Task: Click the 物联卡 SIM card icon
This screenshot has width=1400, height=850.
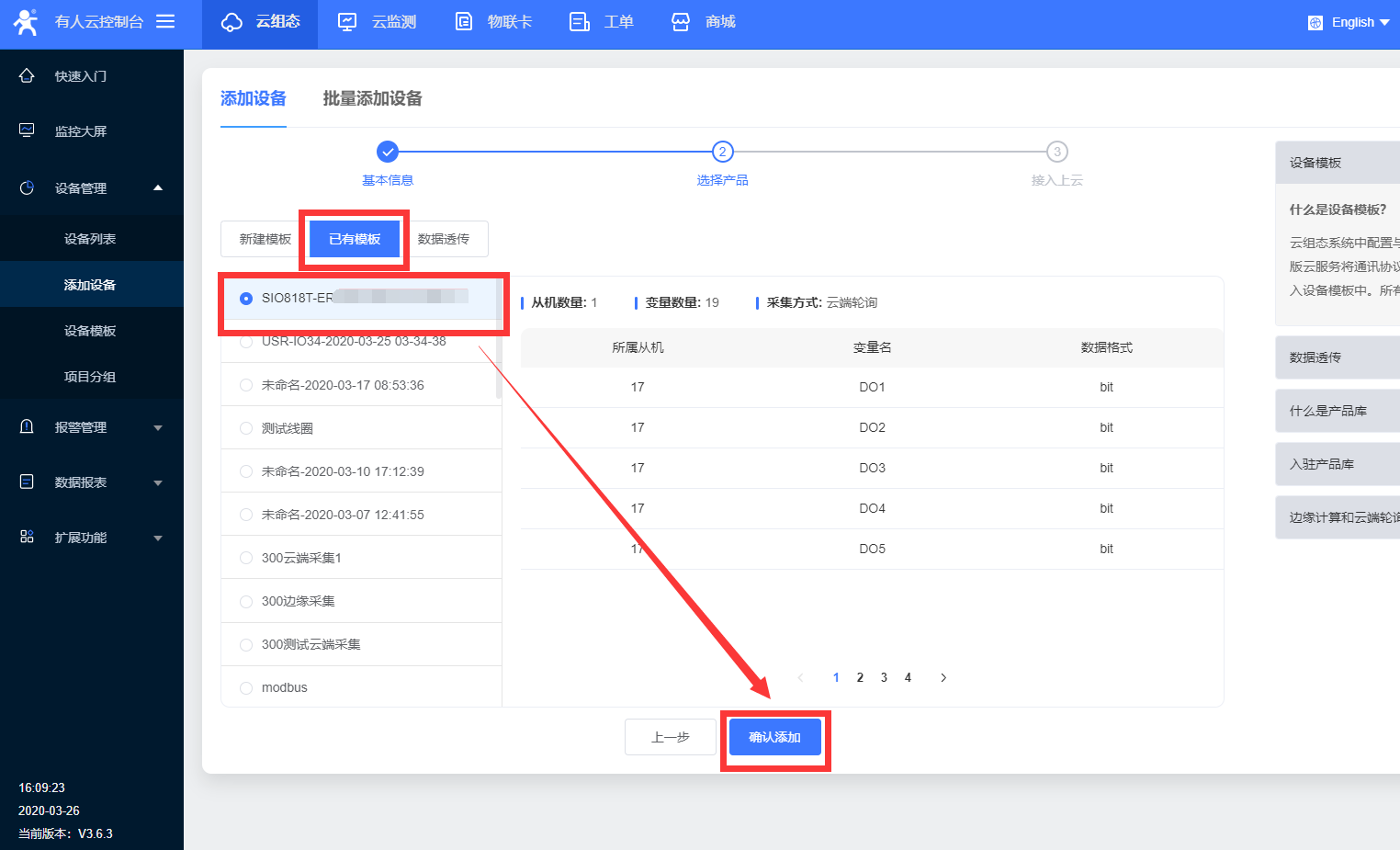Action: [x=464, y=22]
